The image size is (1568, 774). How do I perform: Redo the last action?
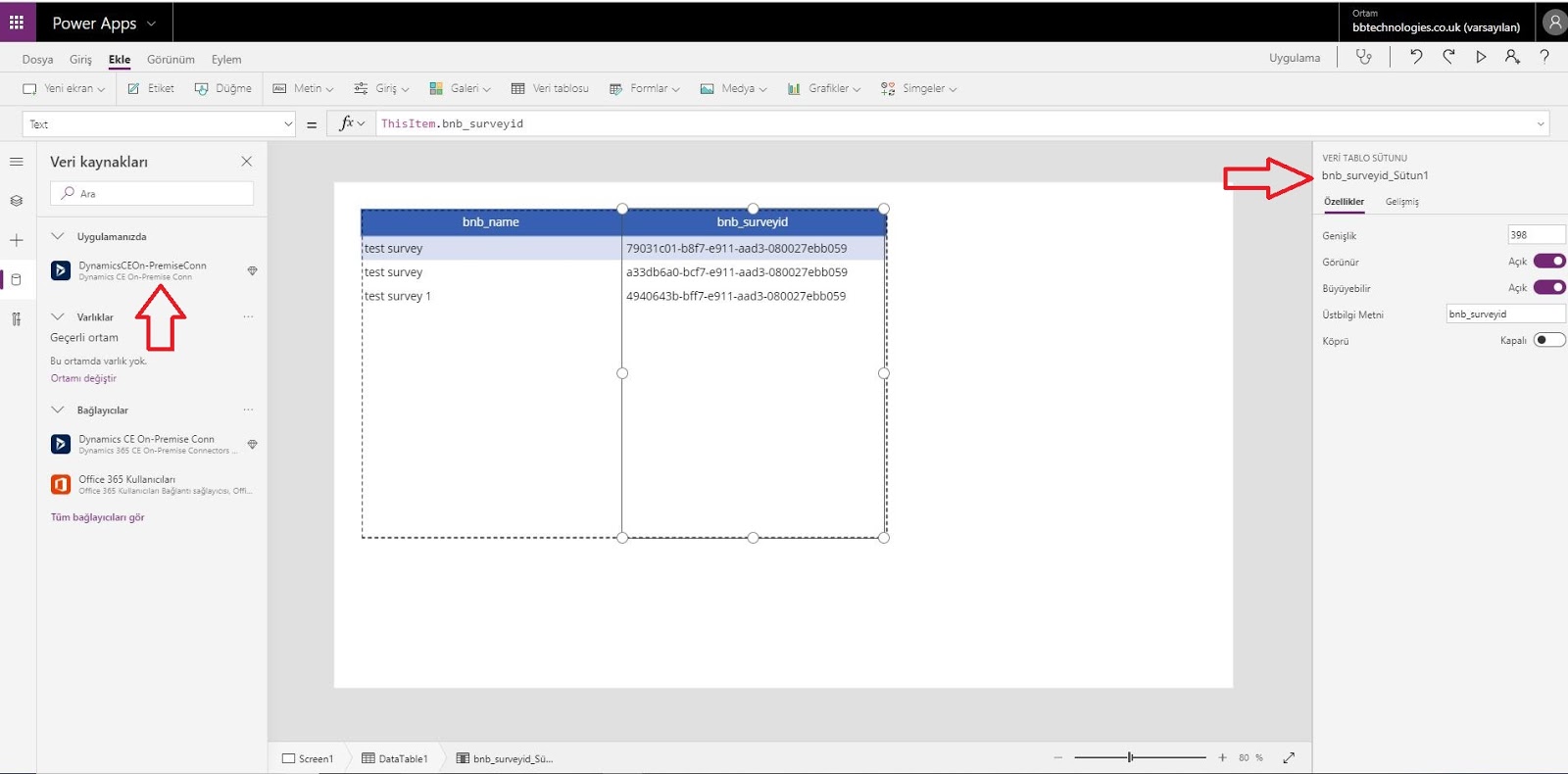pyautogui.click(x=1448, y=57)
